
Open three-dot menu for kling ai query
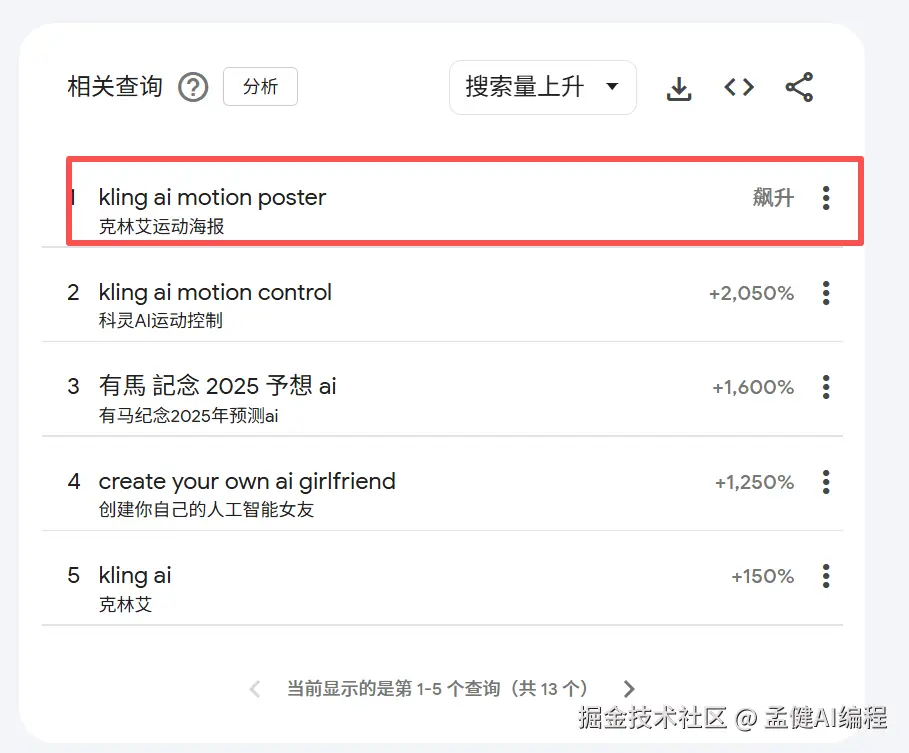pos(826,576)
